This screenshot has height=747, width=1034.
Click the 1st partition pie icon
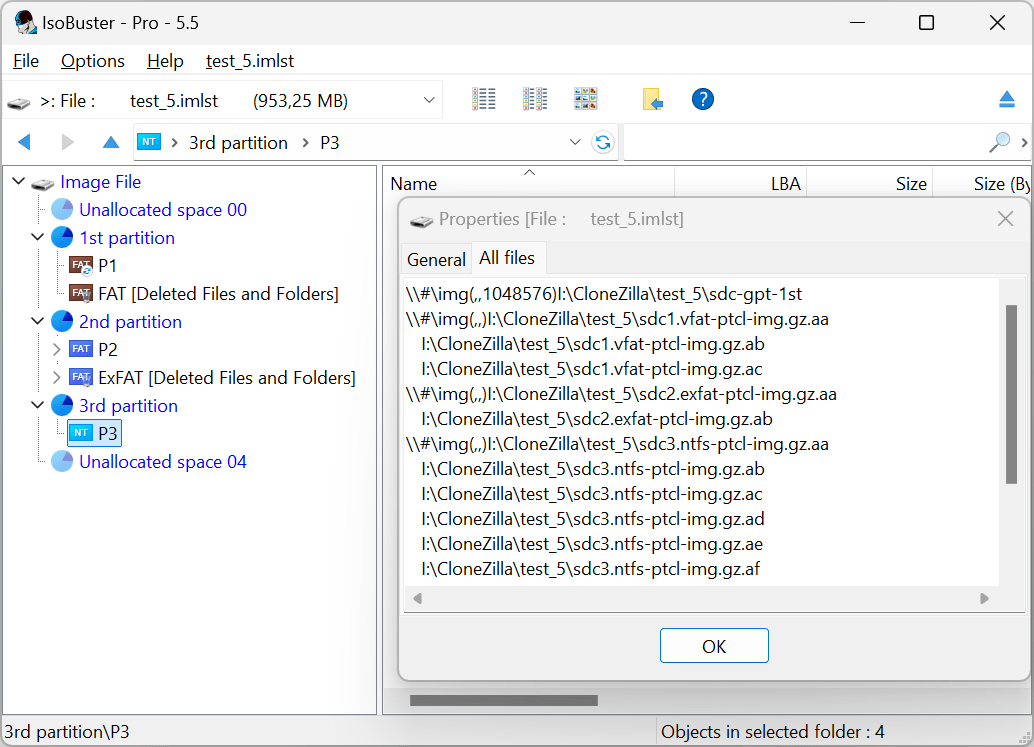click(62, 237)
